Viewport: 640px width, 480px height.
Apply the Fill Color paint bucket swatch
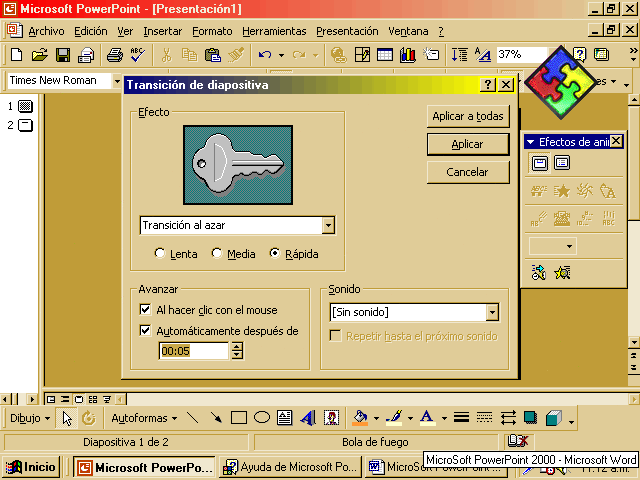pos(360,418)
